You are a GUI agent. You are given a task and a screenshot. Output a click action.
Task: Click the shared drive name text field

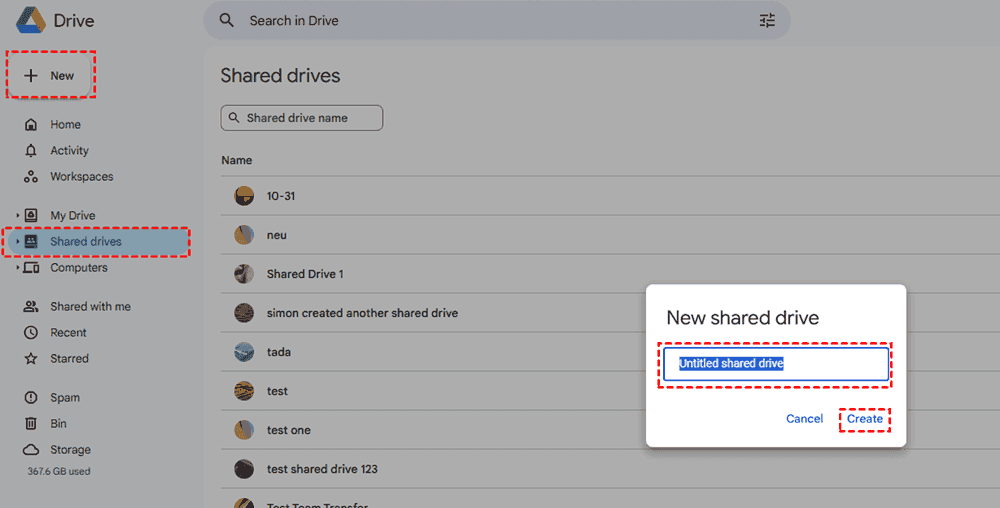(775, 364)
